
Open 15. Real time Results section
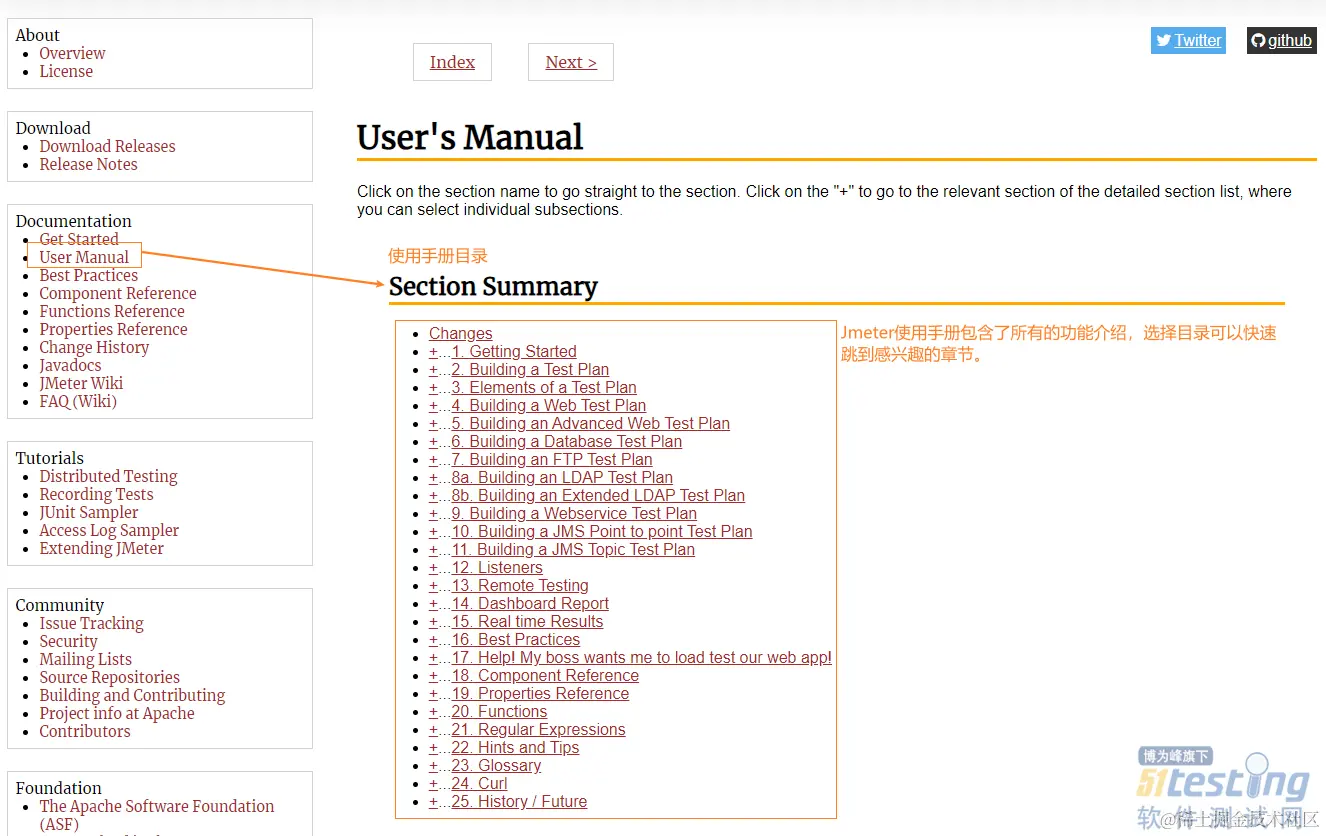click(x=527, y=622)
